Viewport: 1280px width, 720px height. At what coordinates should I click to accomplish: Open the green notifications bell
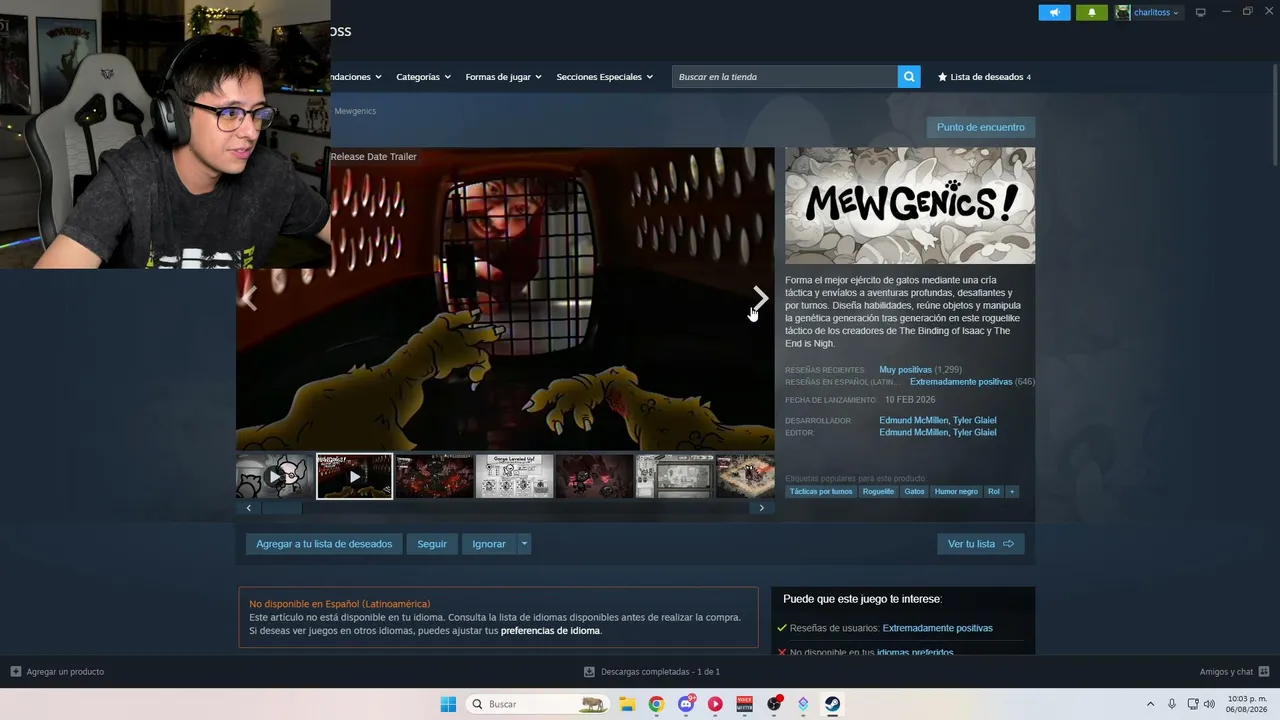(1091, 12)
